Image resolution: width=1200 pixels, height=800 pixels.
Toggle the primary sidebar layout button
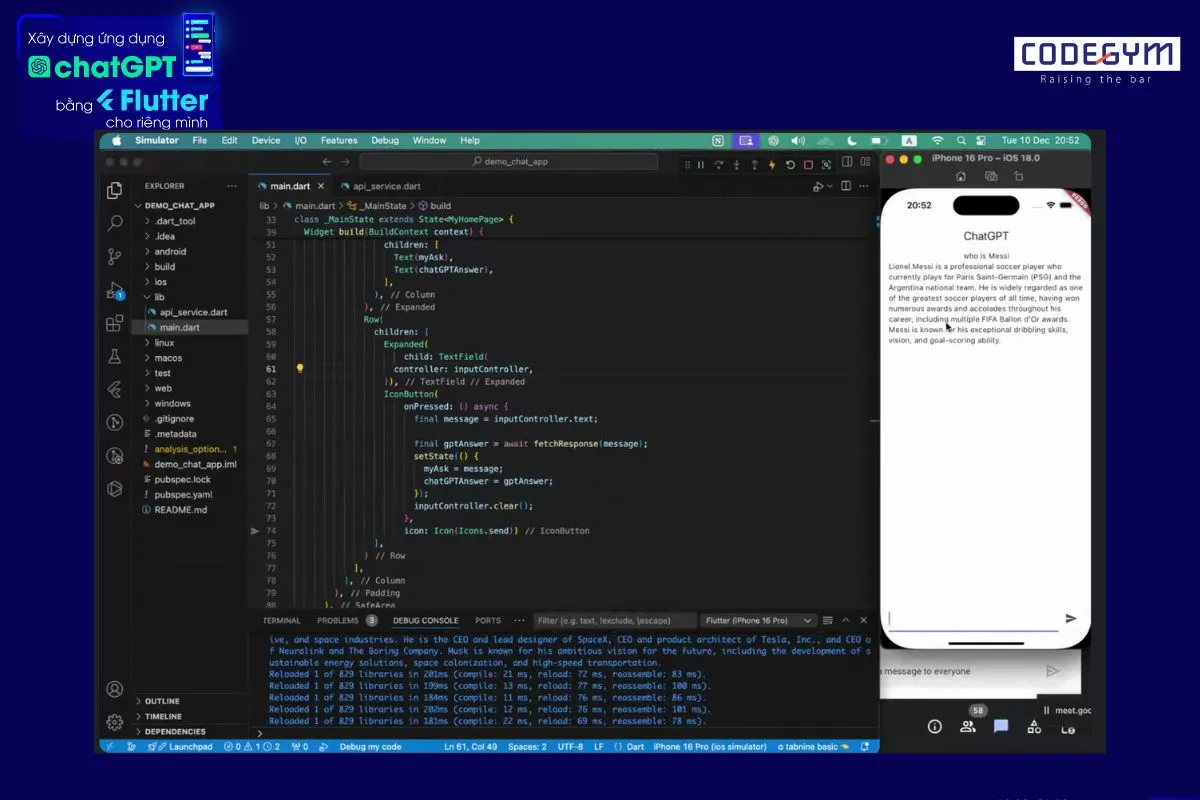(x=847, y=162)
